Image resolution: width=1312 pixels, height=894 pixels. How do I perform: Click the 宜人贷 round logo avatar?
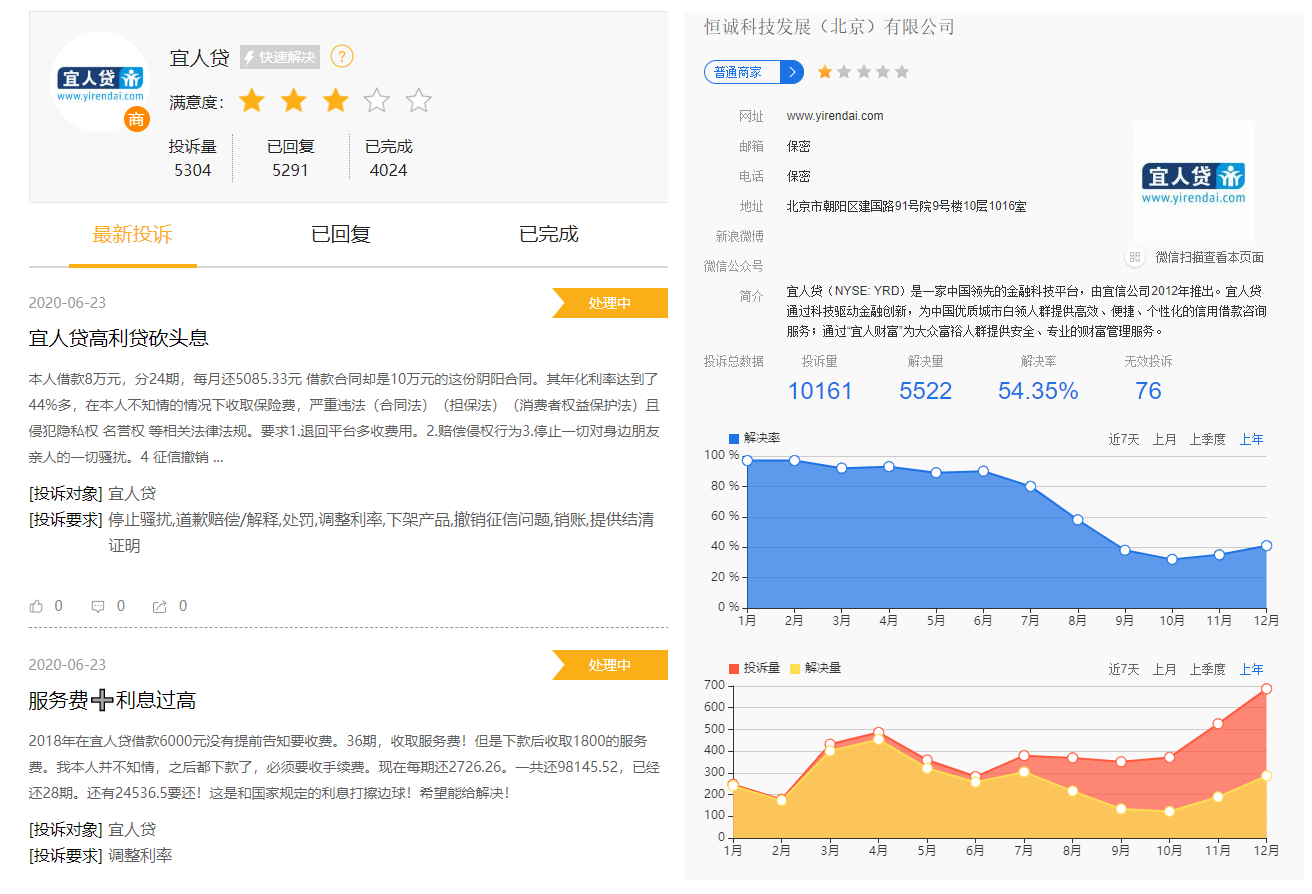click(x=99, y=82)
